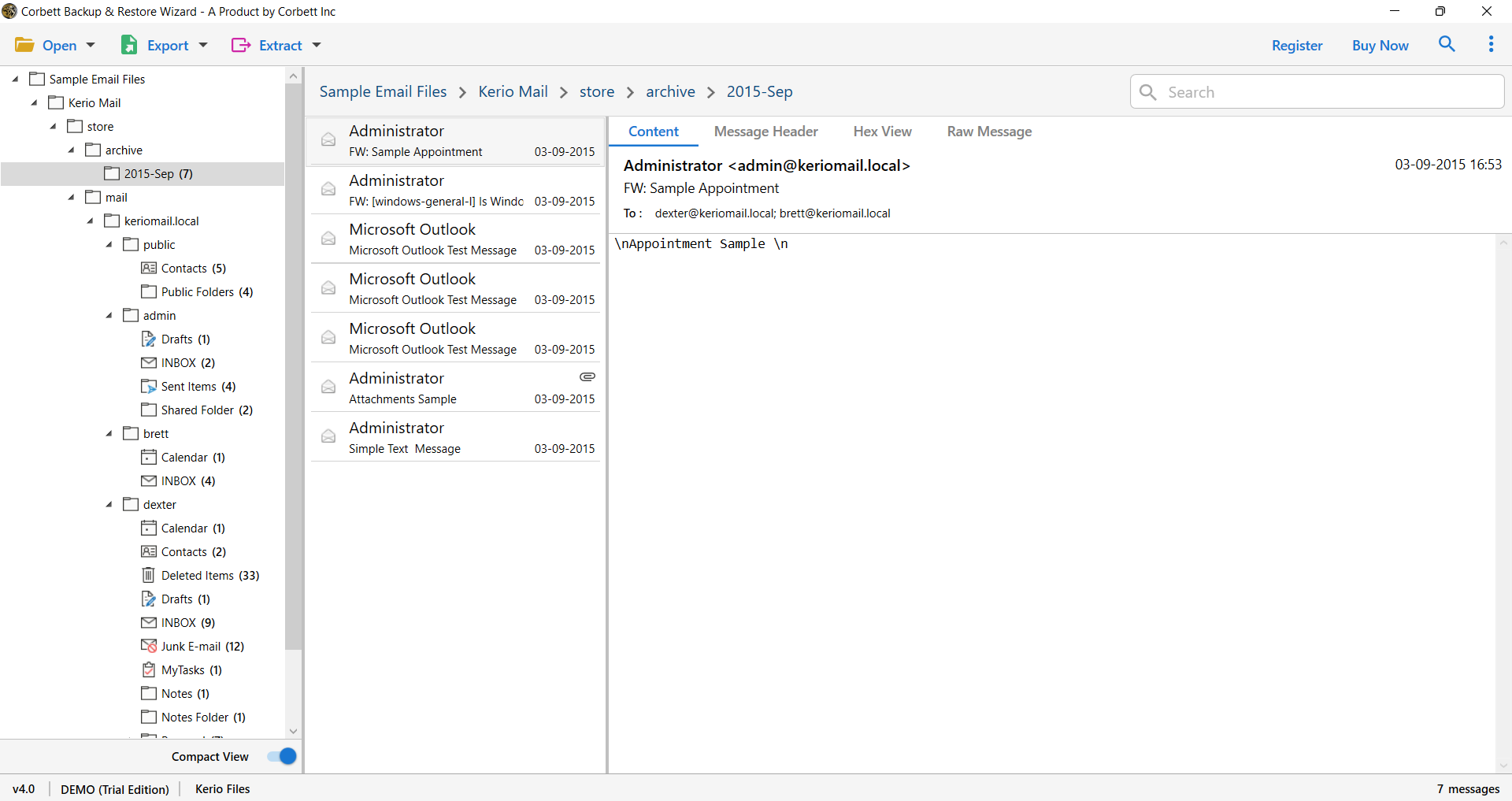This screenshot has width=1512, height=801.
Task: Click the envelope icon of FW: Sample Appointment
Action: [328, 140]
